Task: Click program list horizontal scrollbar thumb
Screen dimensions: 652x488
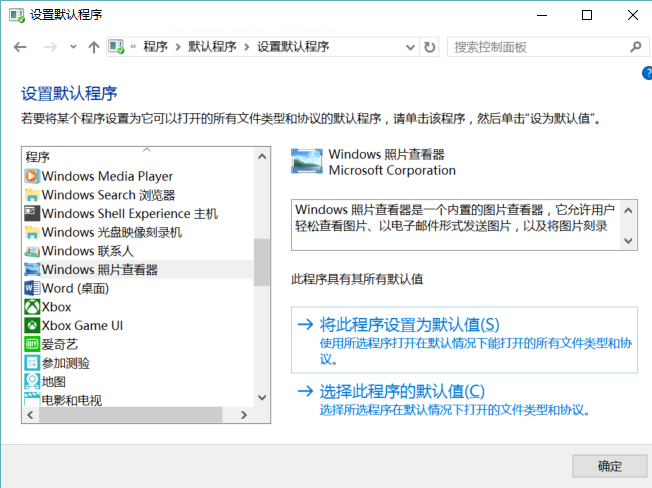Action: click(131, 415)
